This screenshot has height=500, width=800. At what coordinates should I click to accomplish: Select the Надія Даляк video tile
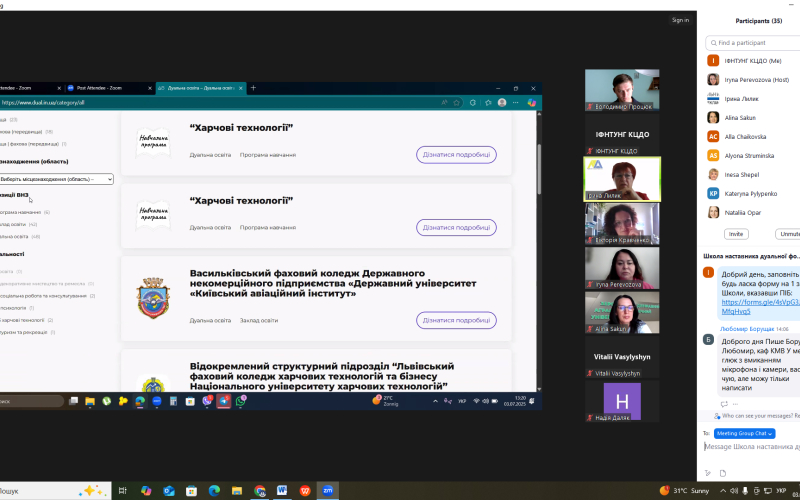point(622,401)
